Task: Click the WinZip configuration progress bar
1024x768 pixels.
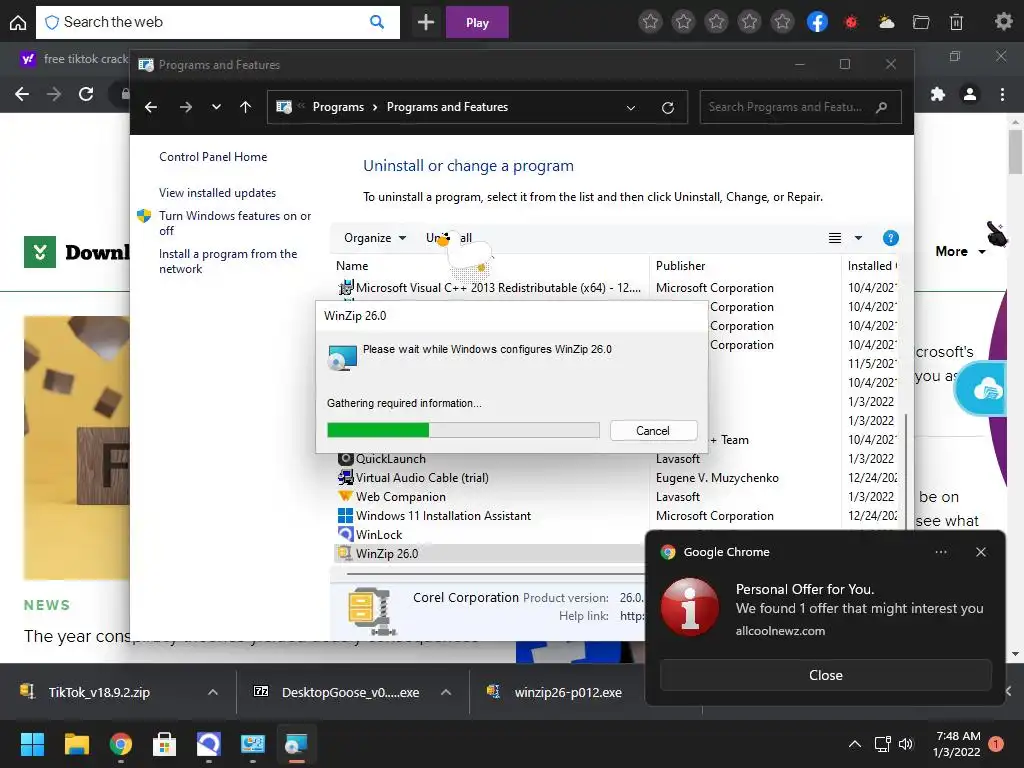Action: (x=463, y=430)
